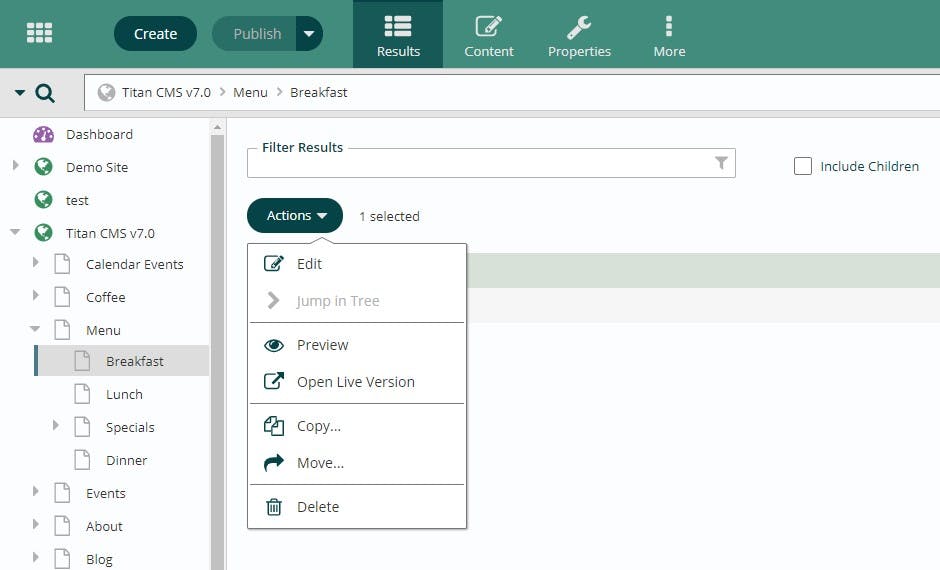Click the Publish button
Viewport: 940px width, 570px height.
coord(254,34)
